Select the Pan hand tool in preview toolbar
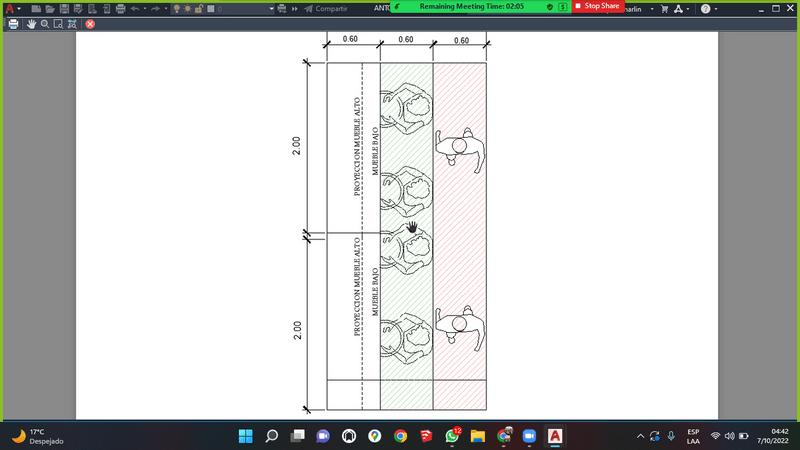The image size is (800, 450). pos(32,24)
